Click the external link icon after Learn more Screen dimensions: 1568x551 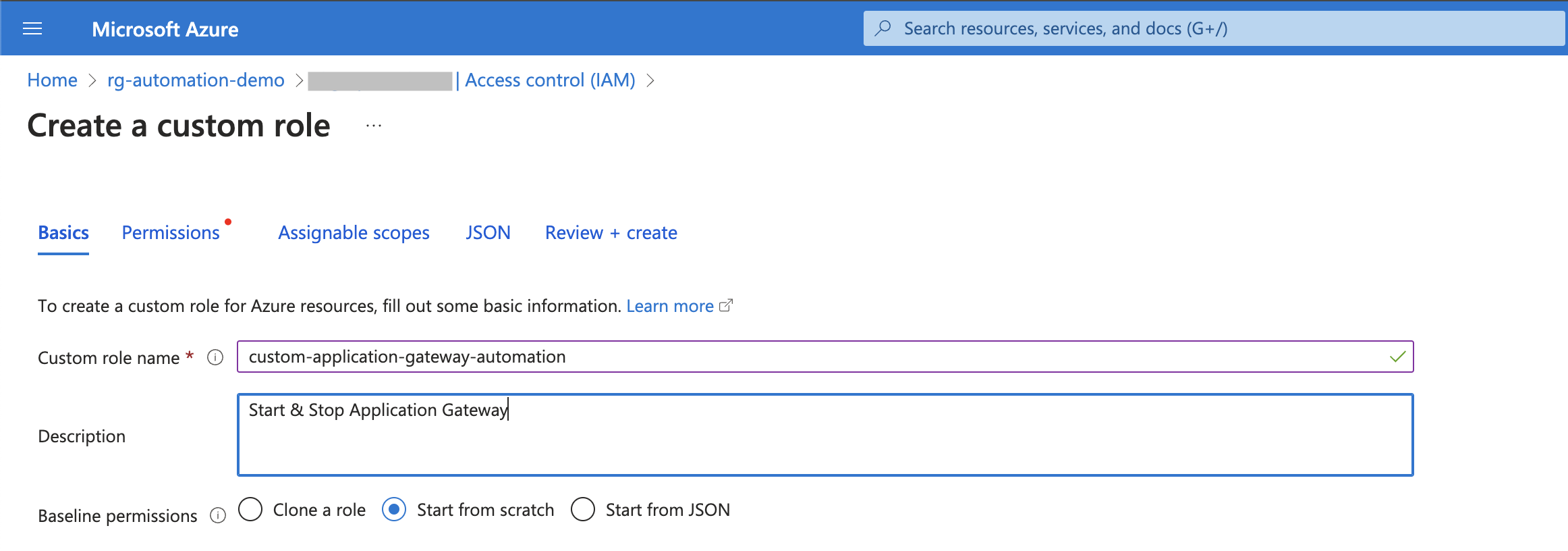tap(726, 306)
